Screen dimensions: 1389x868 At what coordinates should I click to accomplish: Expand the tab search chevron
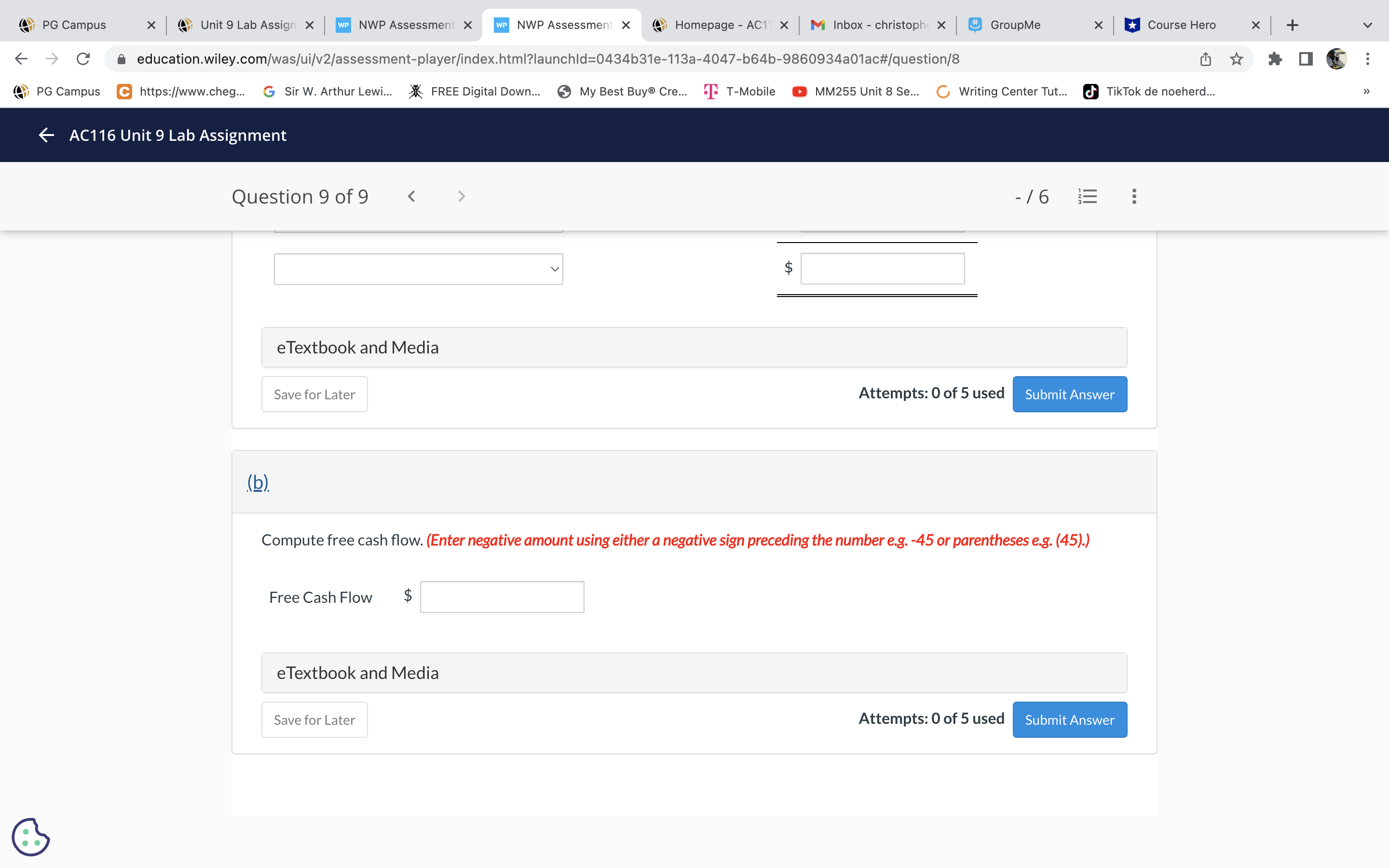1367,25
